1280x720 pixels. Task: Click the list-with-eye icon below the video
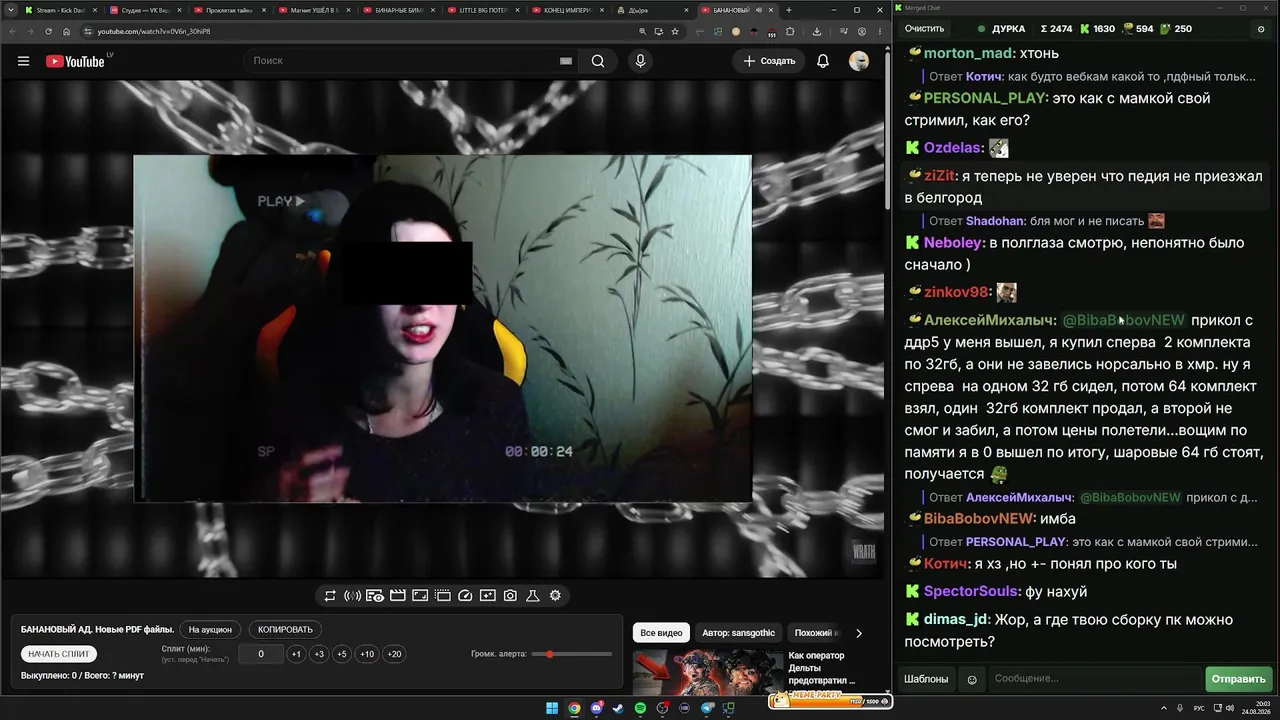[x=375, y=596]
